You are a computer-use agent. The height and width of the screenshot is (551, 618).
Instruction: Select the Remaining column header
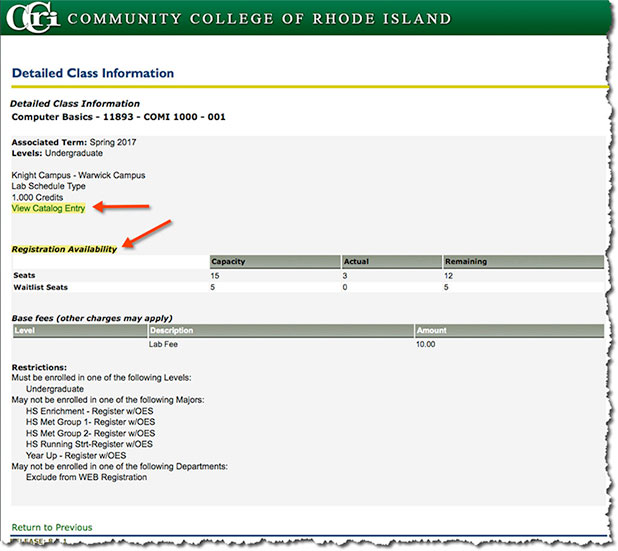pos(466,262)
